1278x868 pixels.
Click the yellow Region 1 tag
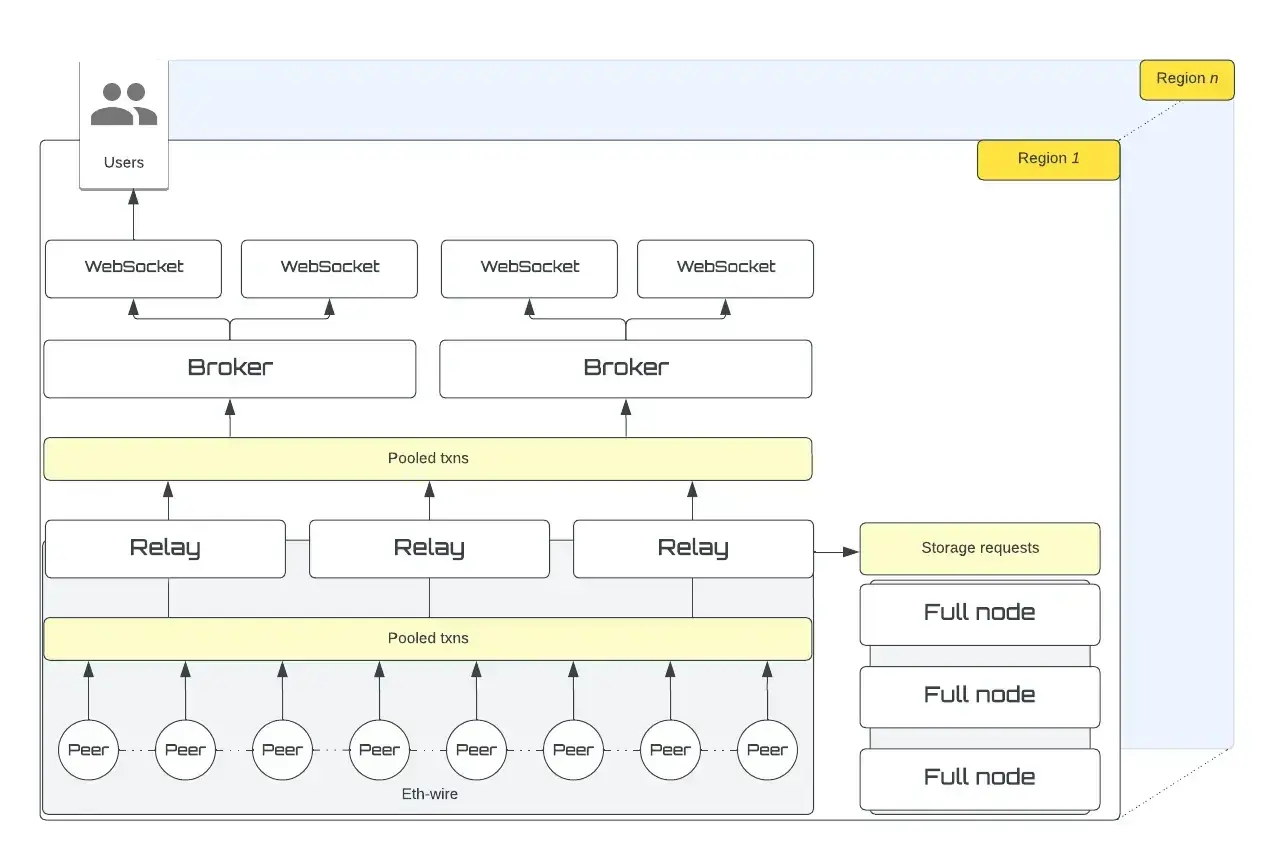1048,159
